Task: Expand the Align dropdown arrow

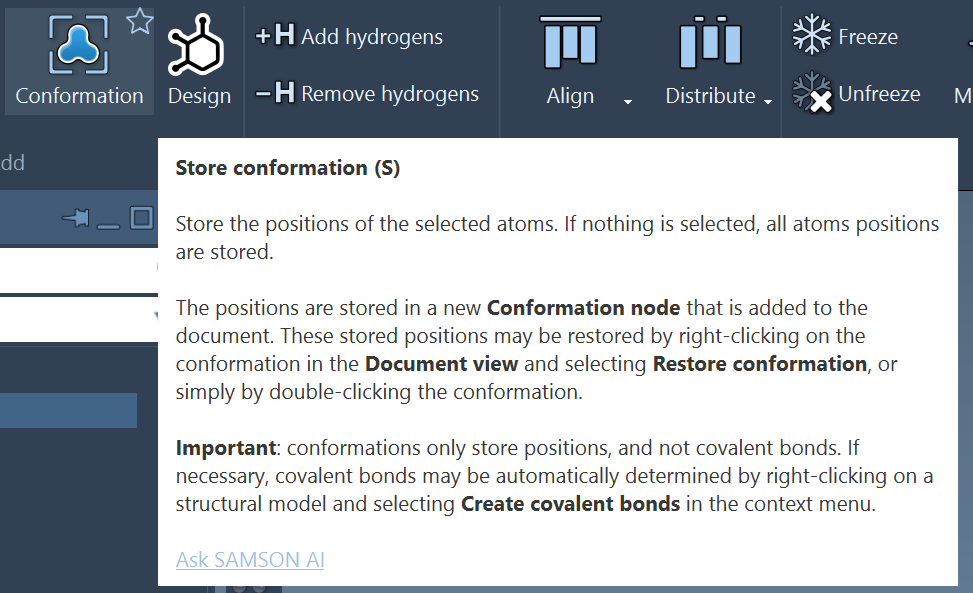Action: (628, 101)
